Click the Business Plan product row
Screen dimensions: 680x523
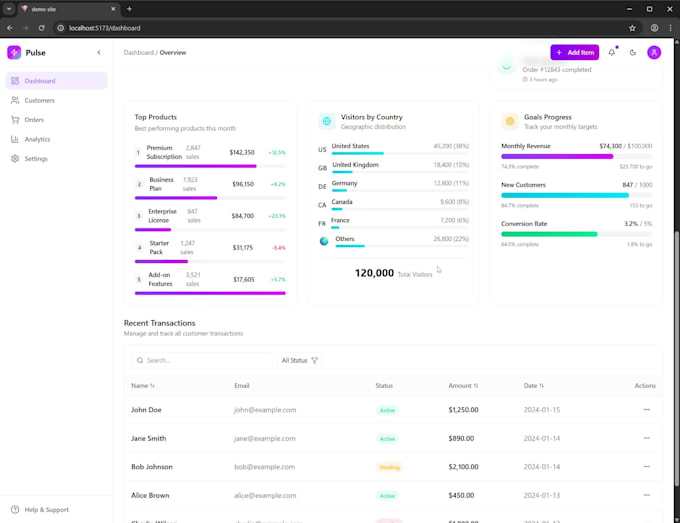tap(210, 187)
